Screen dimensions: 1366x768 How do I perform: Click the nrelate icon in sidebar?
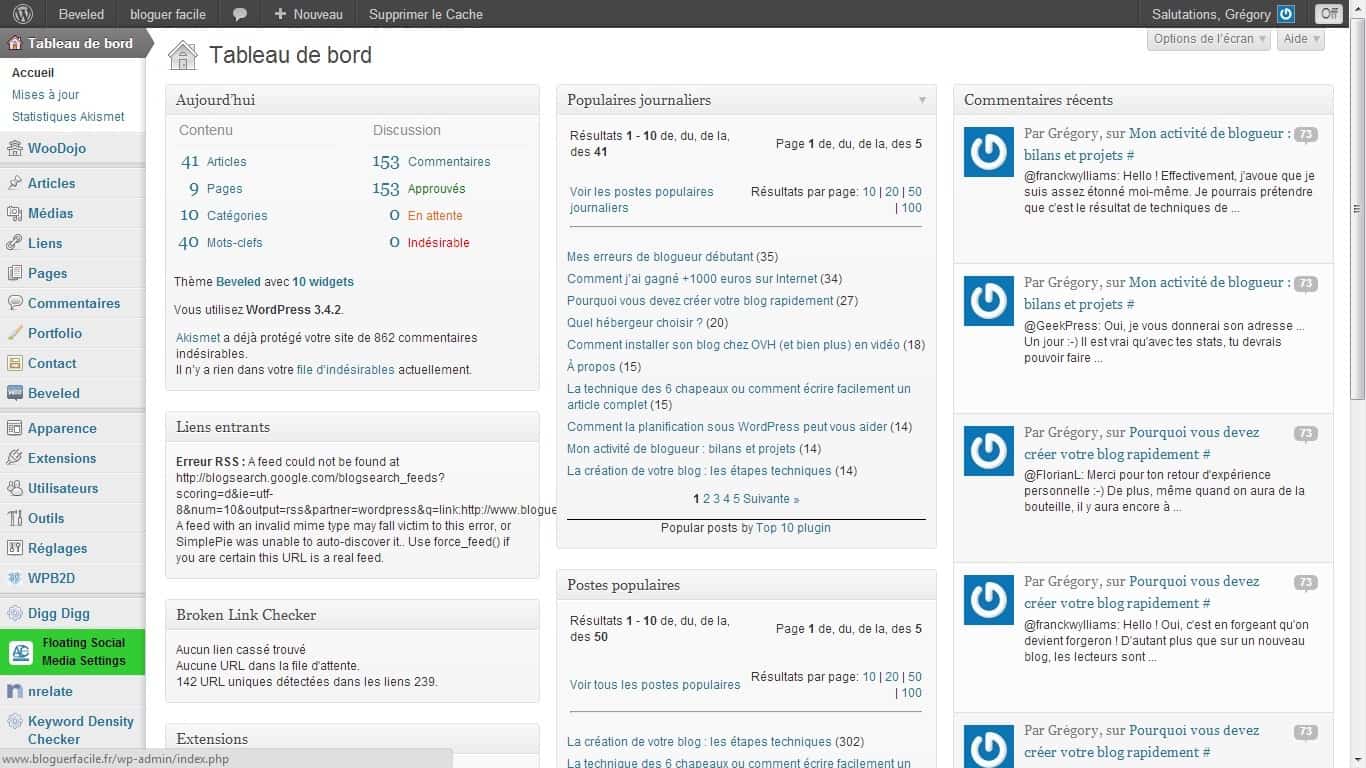tap(15, 691)
